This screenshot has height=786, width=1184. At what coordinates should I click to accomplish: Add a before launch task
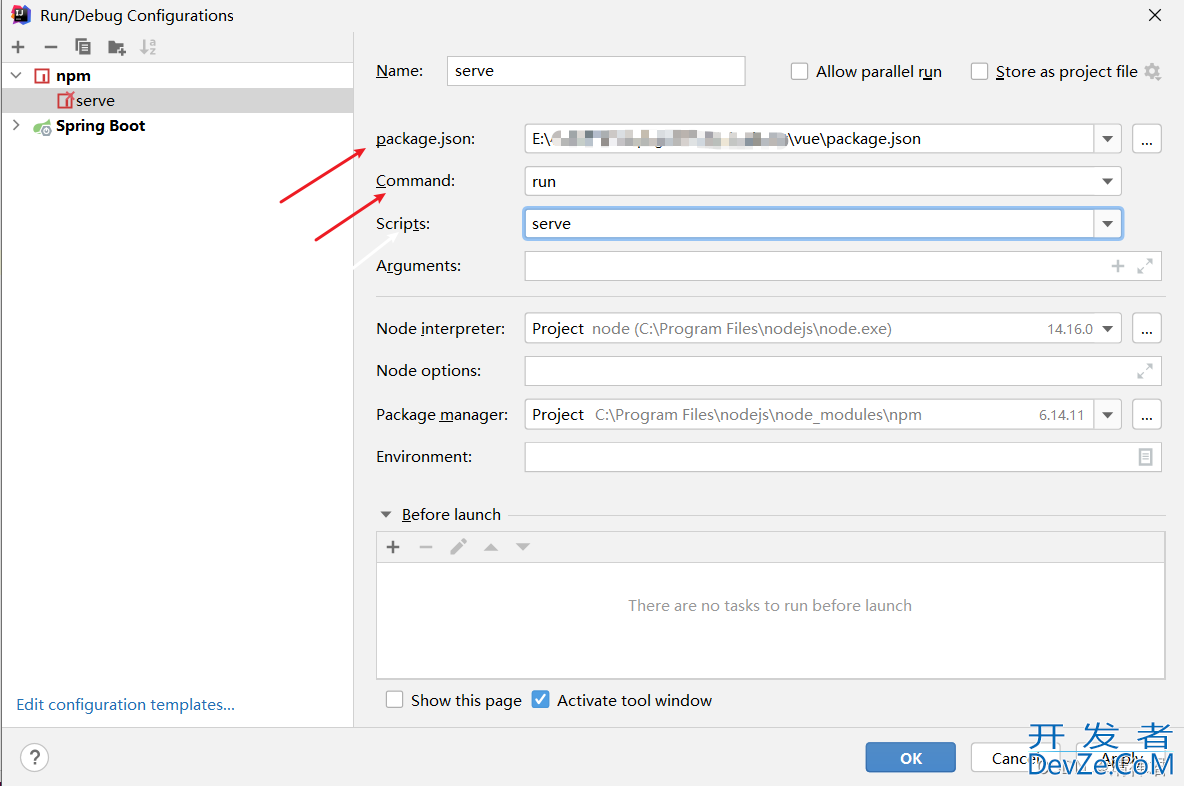pyautogui.click(x=393, y=547)
